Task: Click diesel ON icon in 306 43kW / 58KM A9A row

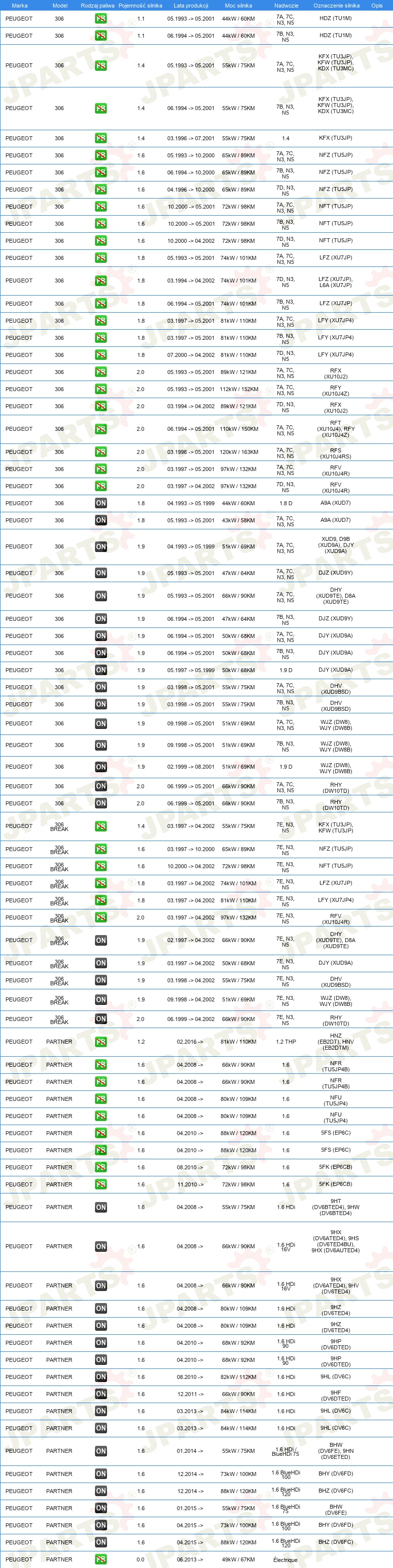Action: [101, 520]
